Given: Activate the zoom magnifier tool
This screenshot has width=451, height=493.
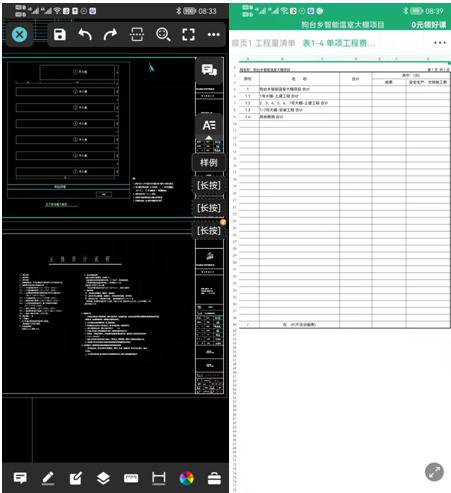Looking at the screenshot, I should (x=163, y=35).
